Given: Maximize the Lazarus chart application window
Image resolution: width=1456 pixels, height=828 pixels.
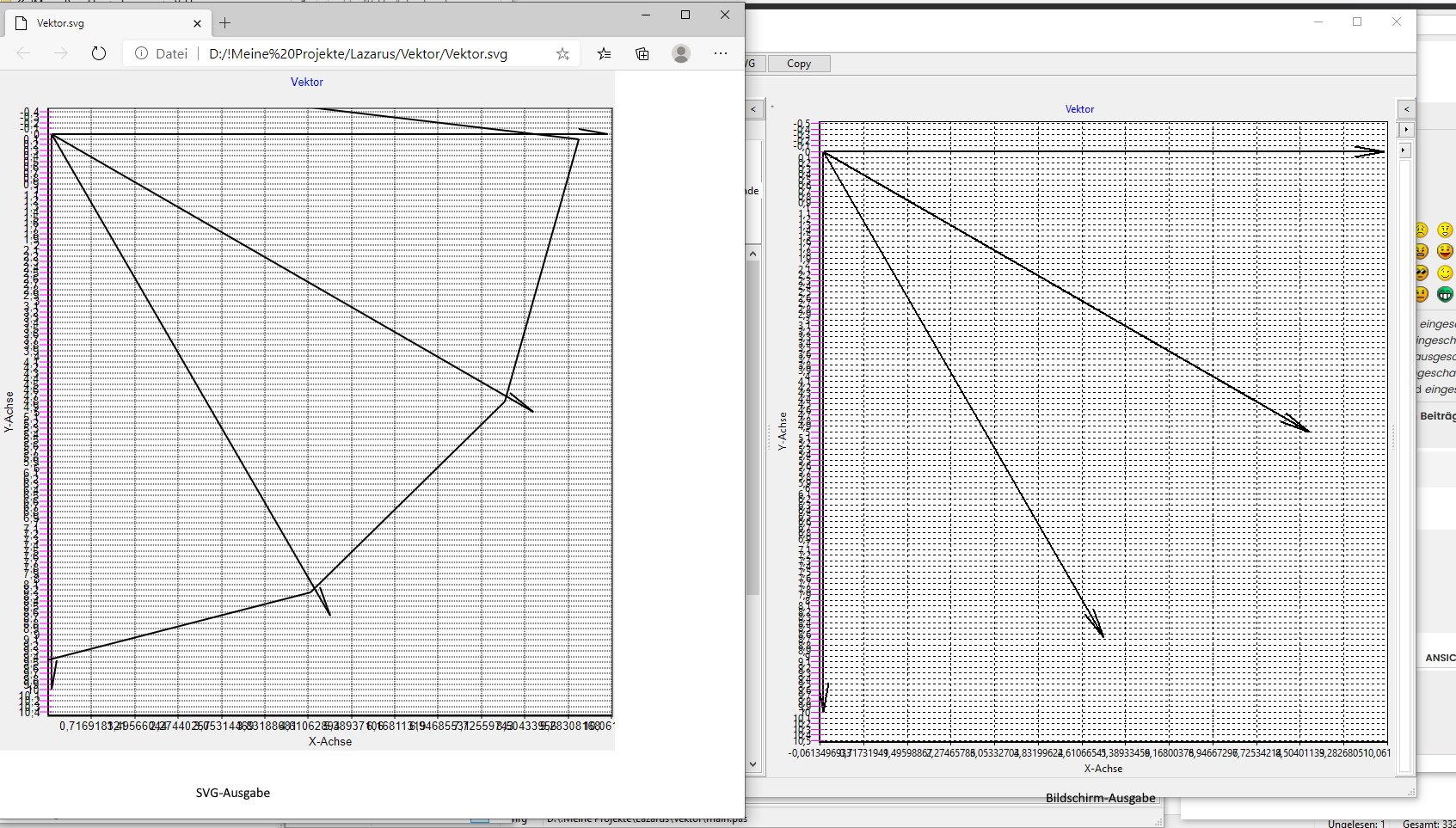Looking at the screenshot, I should click(x=1357, y=21).
